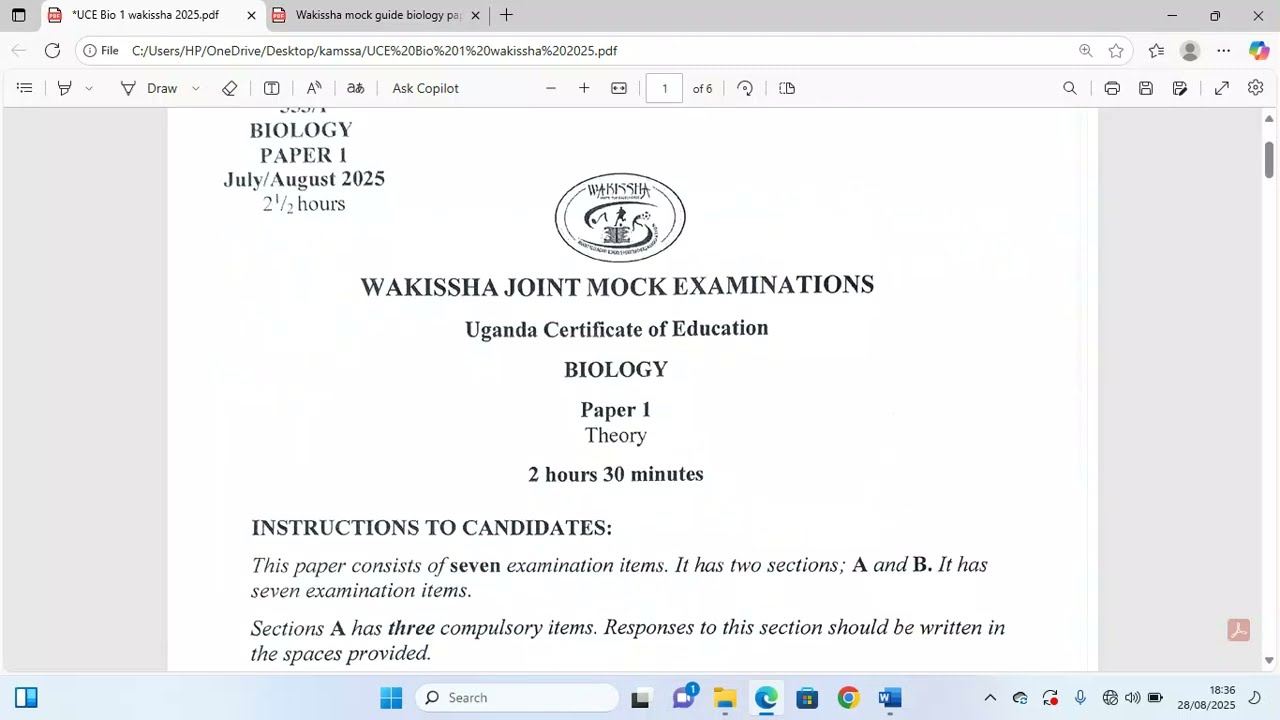Viewport: 1280px width, 720px height.
Task: Show the PDF table of contents
Action: 25,88
